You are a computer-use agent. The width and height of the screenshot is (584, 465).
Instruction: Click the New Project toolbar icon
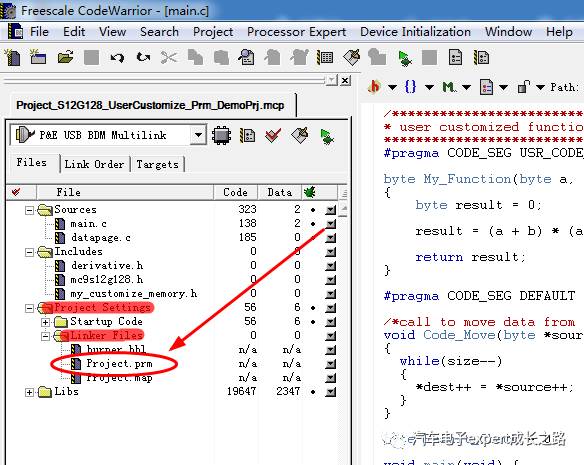click(38, 58)
